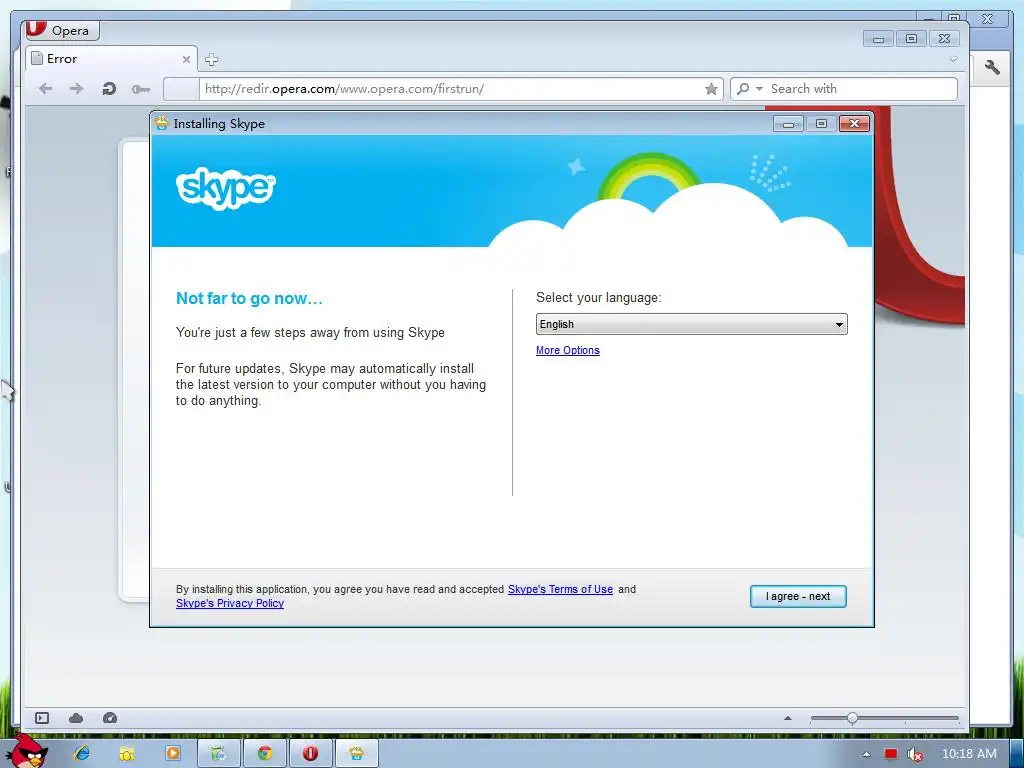Minimize the Opera window
Viewport: 1024px width, 768px height.
[878, 39]
